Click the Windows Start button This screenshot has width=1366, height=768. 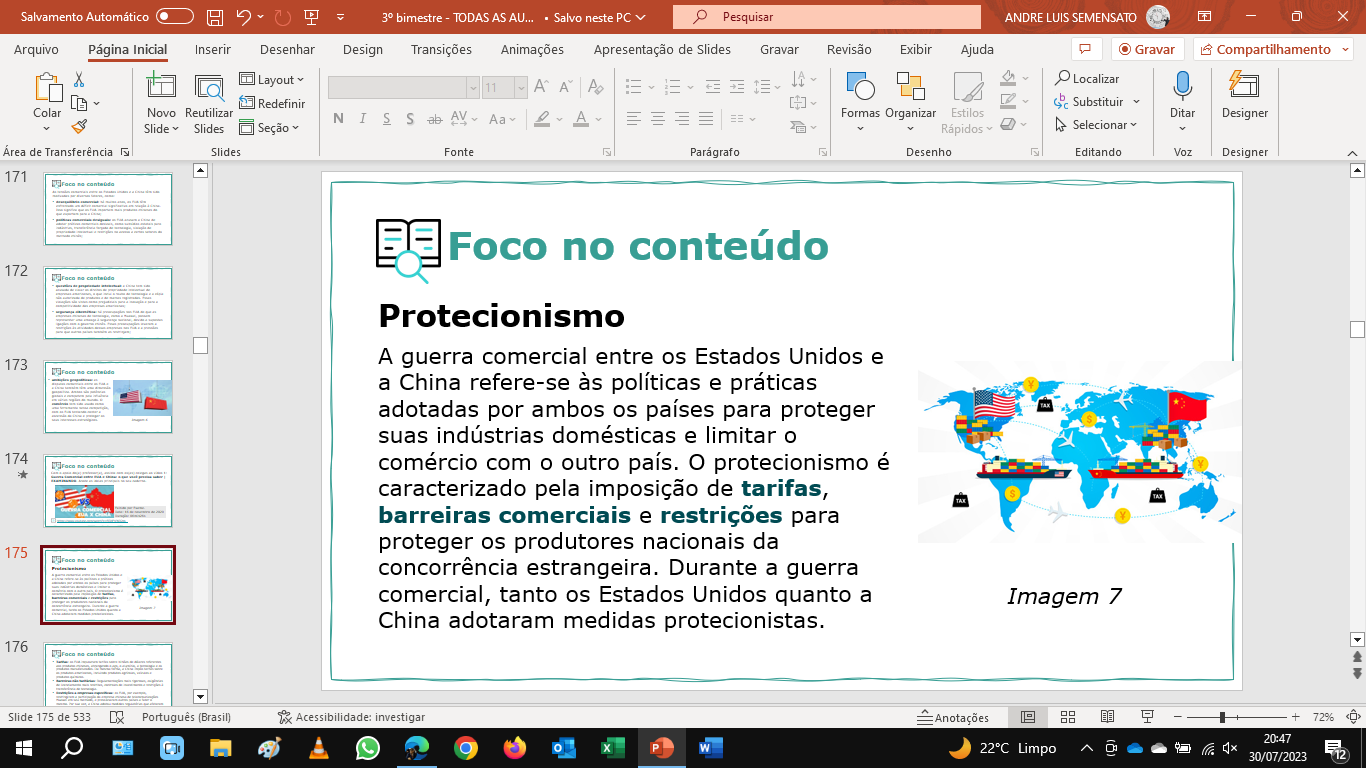[x=23, y=747]
